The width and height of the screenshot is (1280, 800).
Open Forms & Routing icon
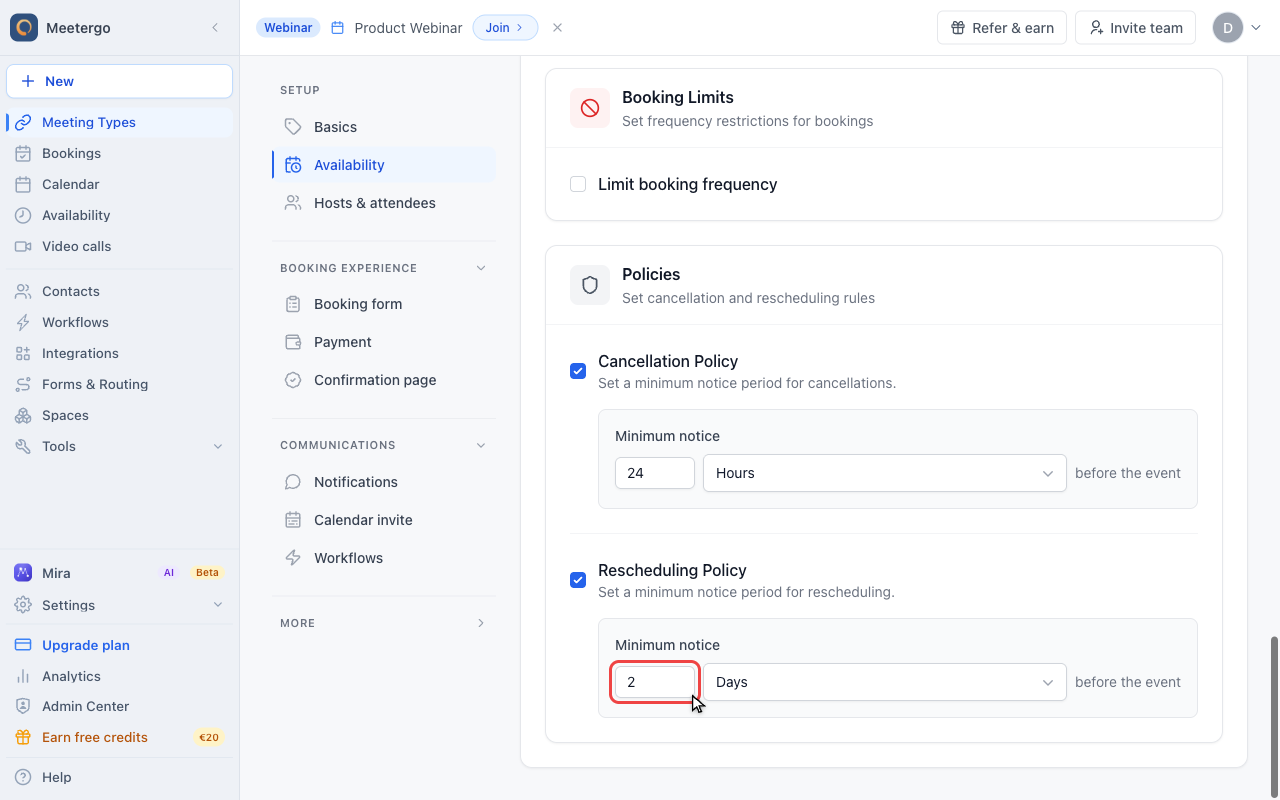23,384
